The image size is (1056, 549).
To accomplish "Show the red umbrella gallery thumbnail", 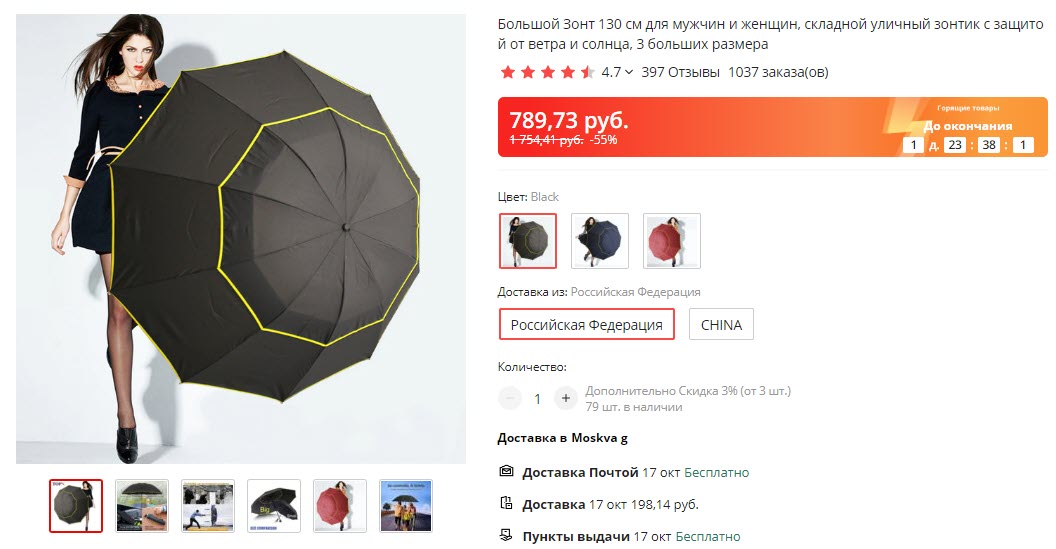I will [340, 506].
